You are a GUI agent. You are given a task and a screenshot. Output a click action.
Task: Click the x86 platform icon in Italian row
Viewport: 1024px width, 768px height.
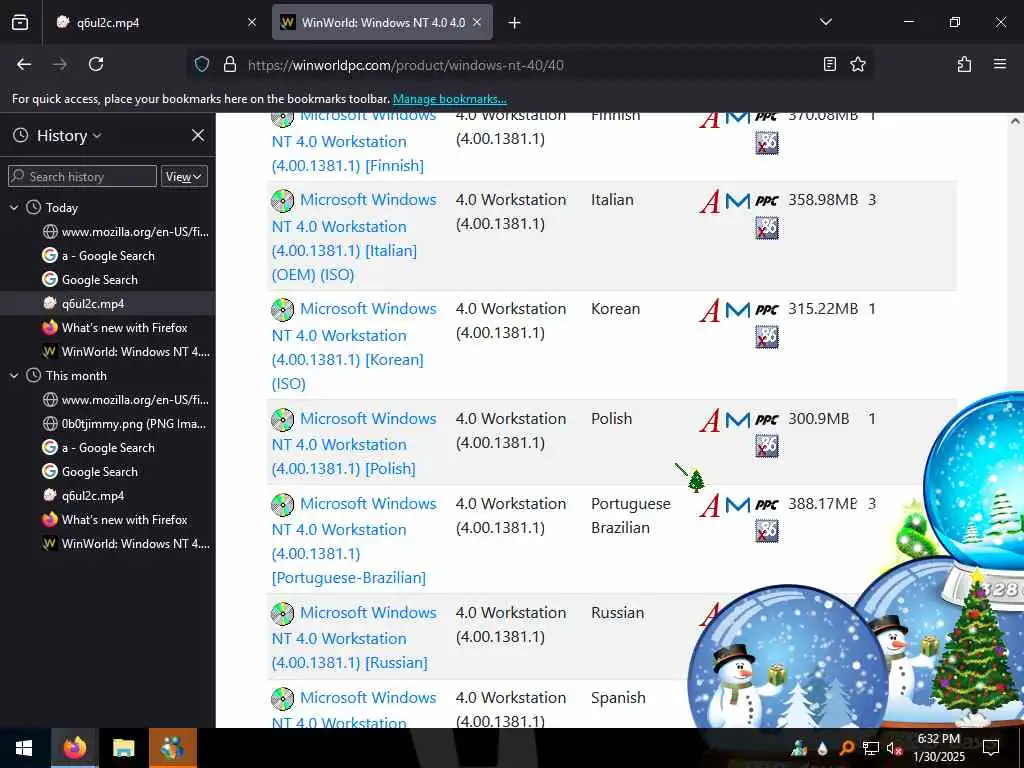point(767,228)
